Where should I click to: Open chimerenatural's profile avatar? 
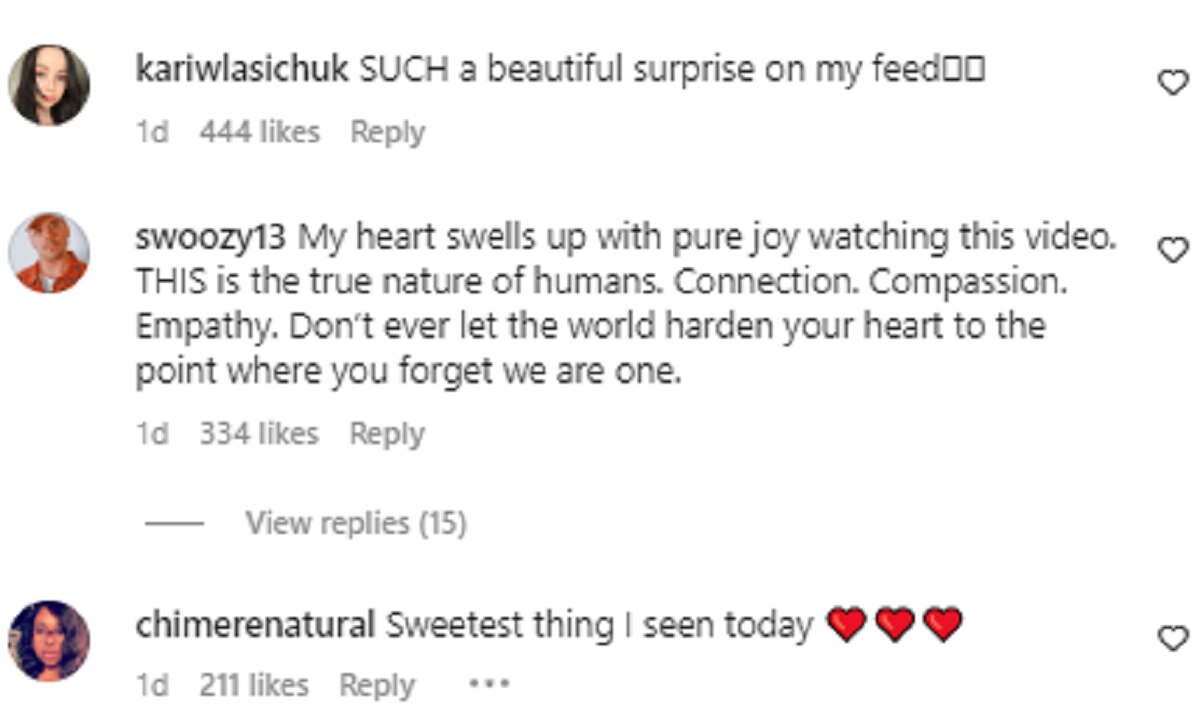tap(49, 641)
